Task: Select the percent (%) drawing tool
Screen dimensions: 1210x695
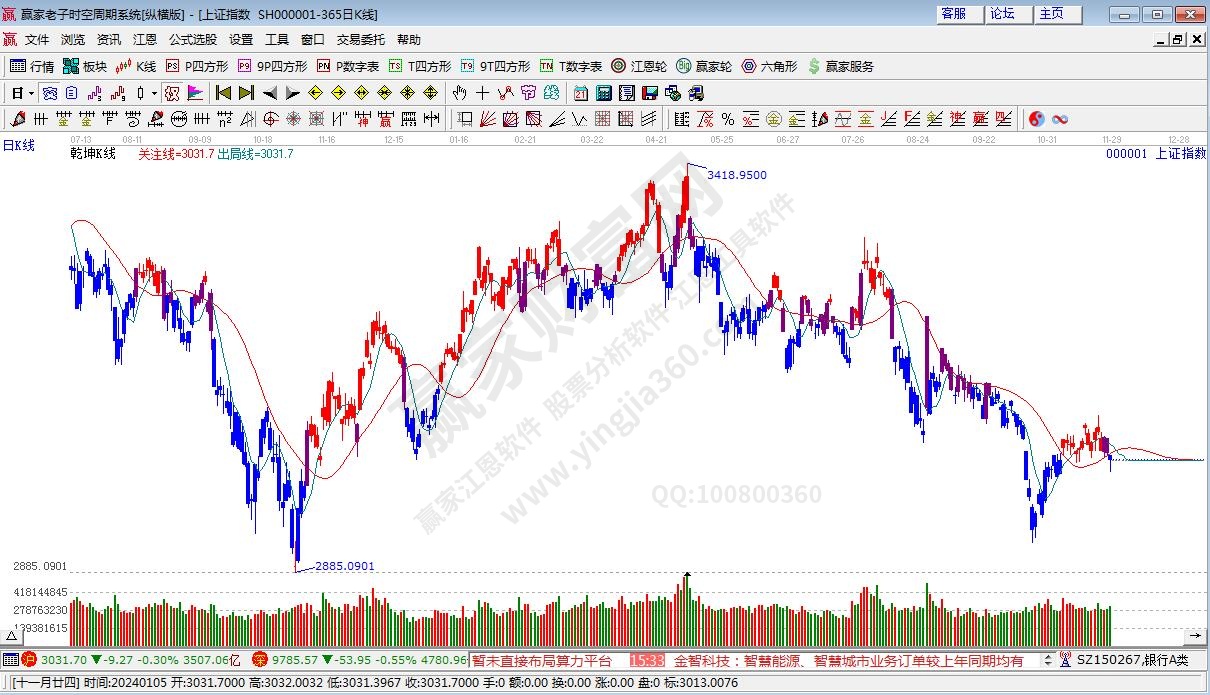Action: [727, 119]
